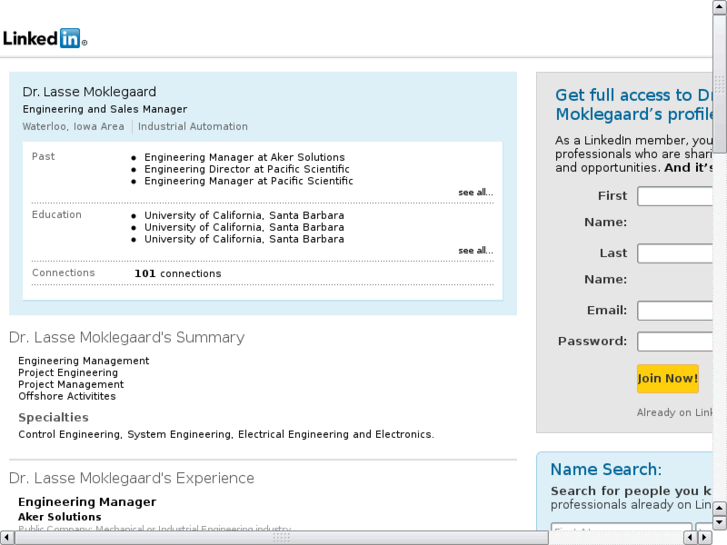
Task: Click the Name Search first name field
Action: pyautogui.click(x=620, y=529)
